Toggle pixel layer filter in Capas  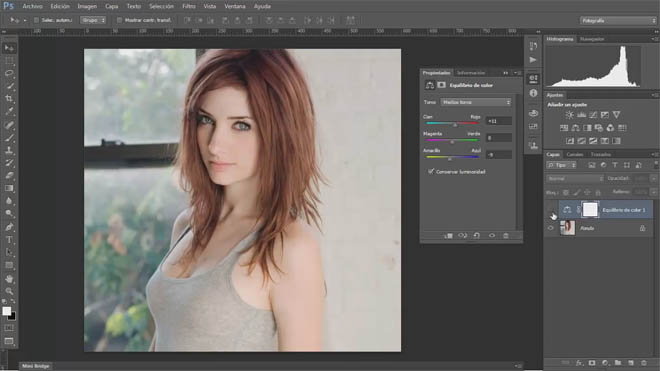592,165
